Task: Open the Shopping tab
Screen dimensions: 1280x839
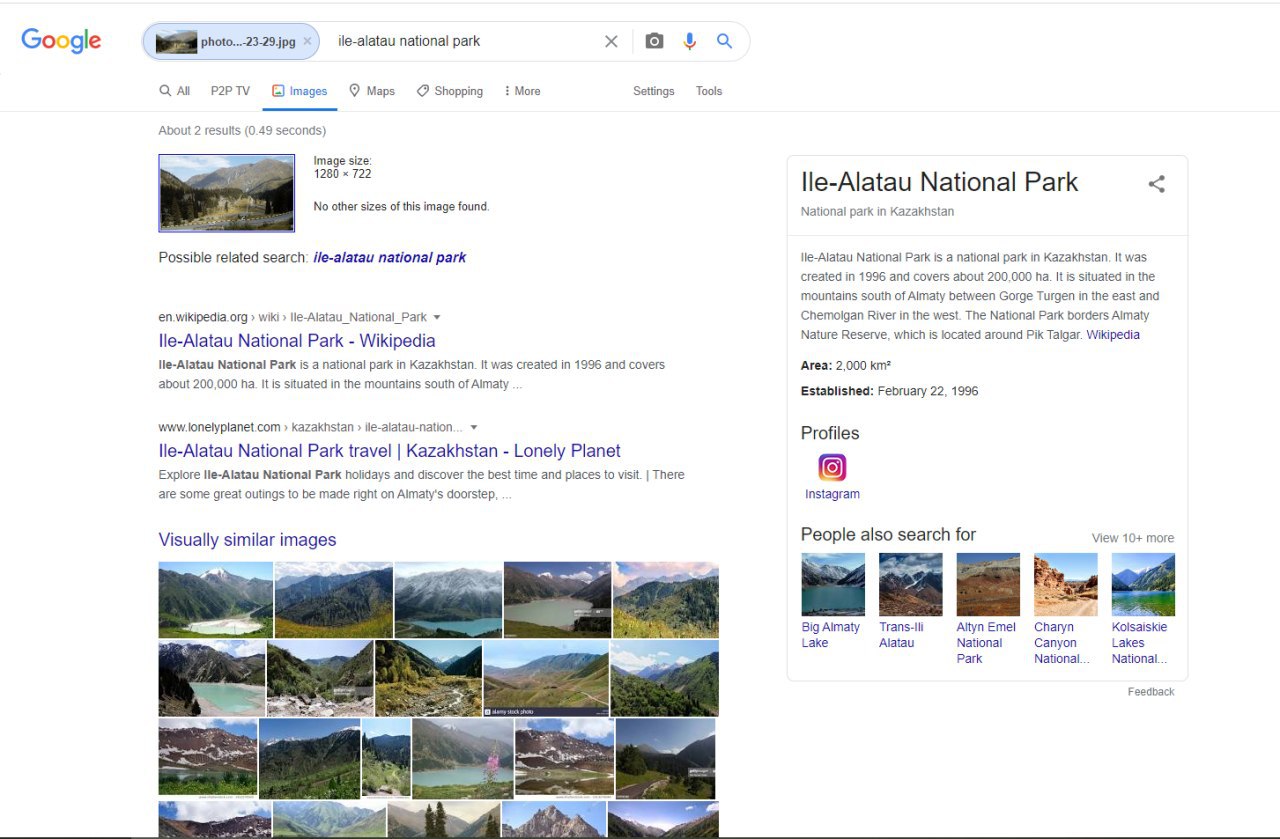Action: click(450, 91)
